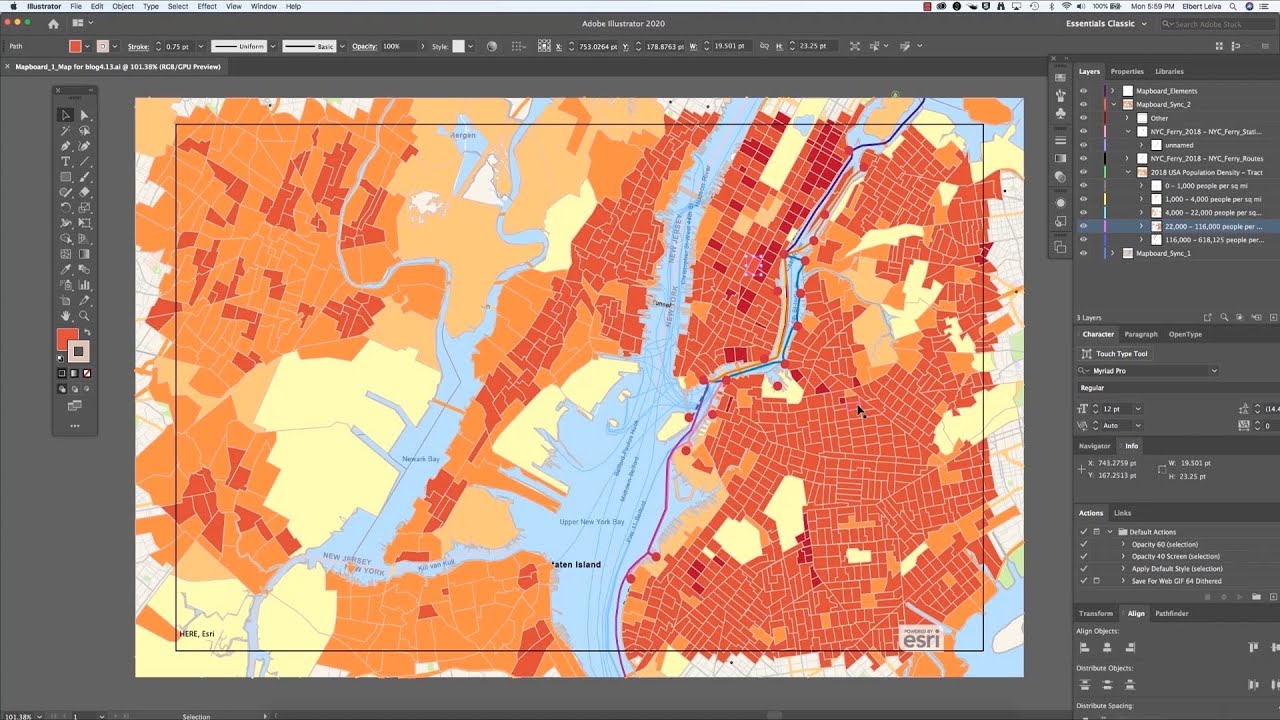The width and height of the screenshot is (1280, 720).
Task: Pick the Gradient tool
Action: [x=84, y=254]
